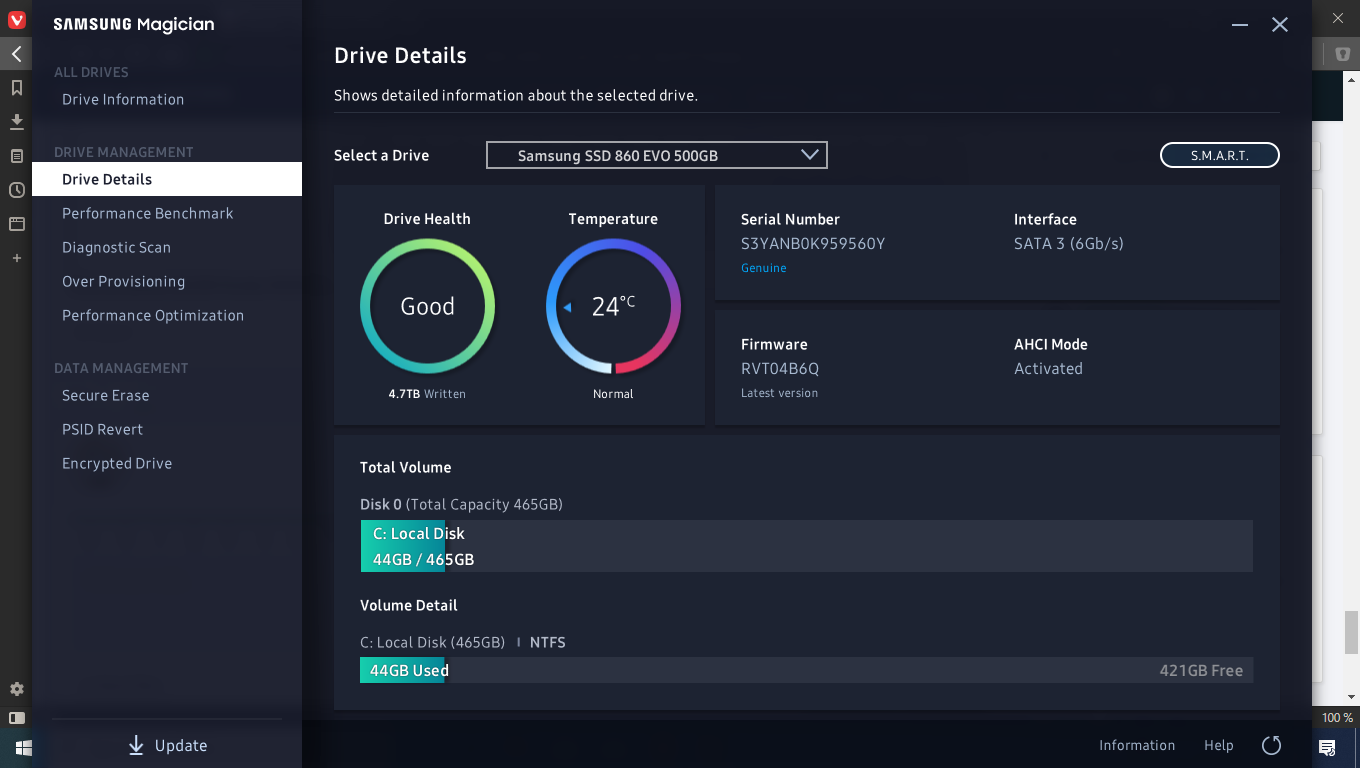Image resolution: width=1360 pixels, height=768 pixels.
Task: Click the SATA 3 (6Gb/s) interface value
Action: 1069,243
